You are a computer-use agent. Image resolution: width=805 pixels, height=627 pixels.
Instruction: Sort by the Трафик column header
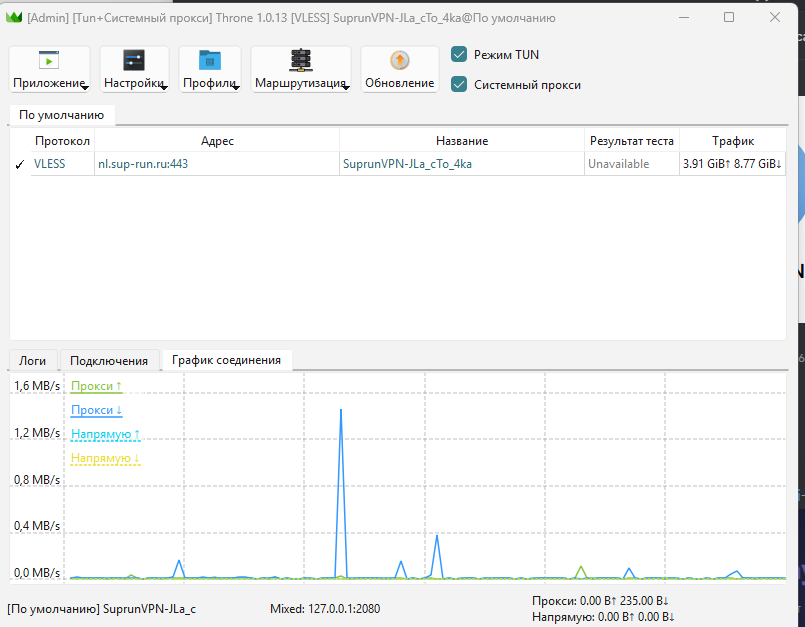pyautogui.click(x=733, y=141)
